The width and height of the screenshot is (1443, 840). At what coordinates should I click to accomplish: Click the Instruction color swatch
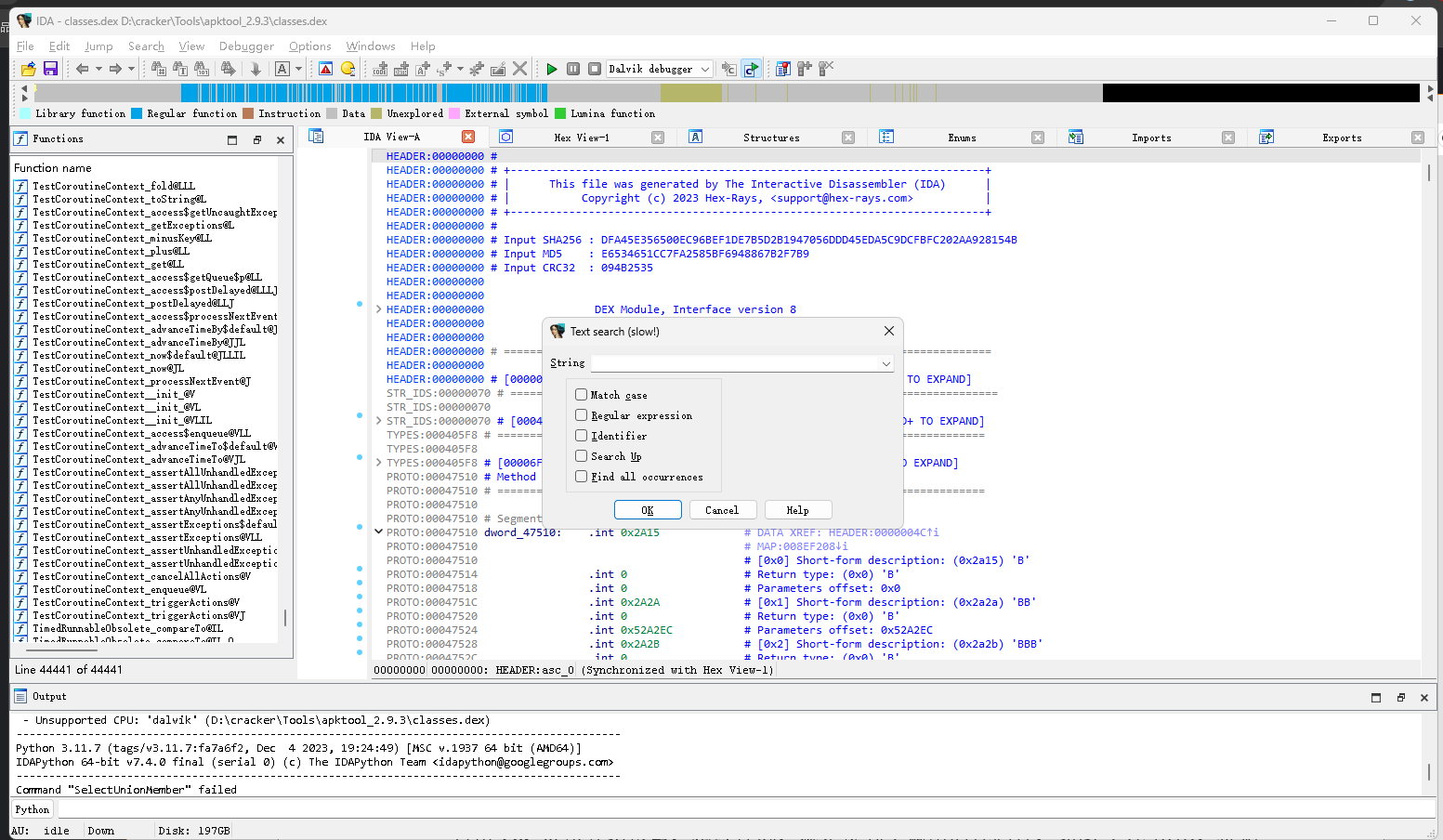[248, 113]
